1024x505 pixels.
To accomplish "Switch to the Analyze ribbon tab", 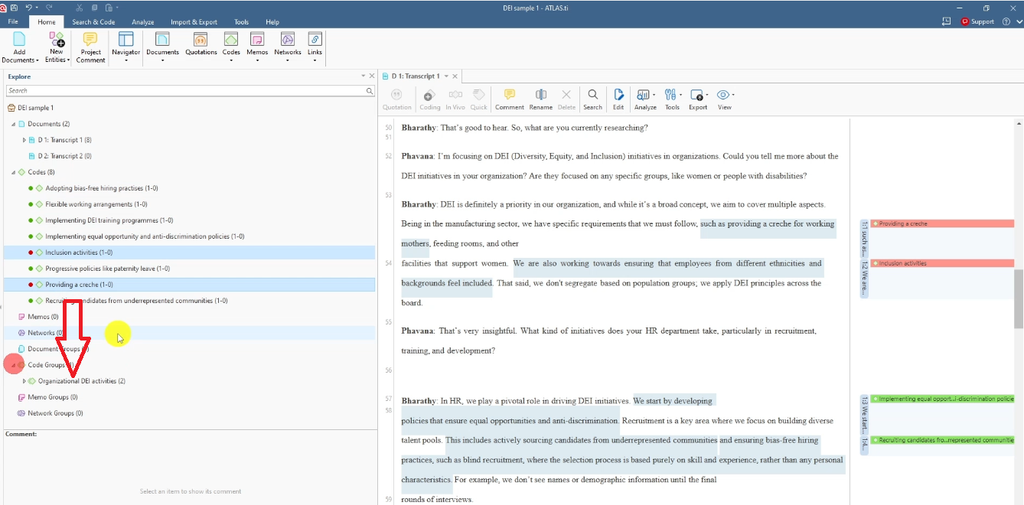I will click(142, 22).
